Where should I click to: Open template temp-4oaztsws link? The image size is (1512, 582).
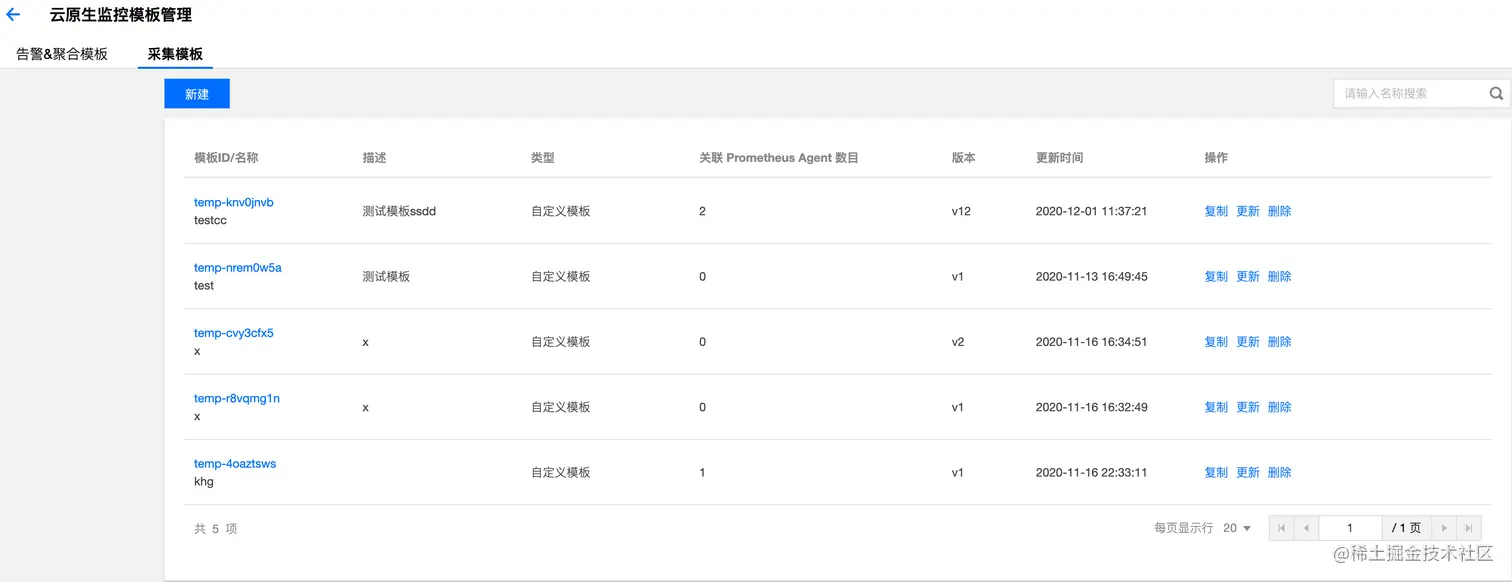click(x=235, y=464)
